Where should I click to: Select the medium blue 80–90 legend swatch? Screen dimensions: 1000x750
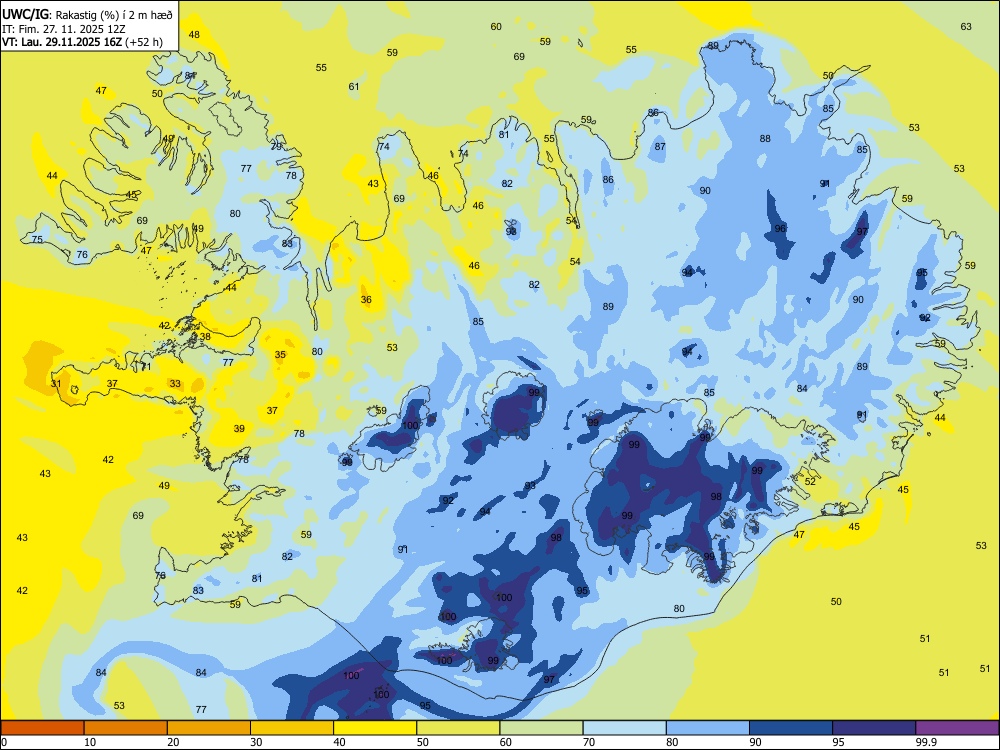coord(708,728)
